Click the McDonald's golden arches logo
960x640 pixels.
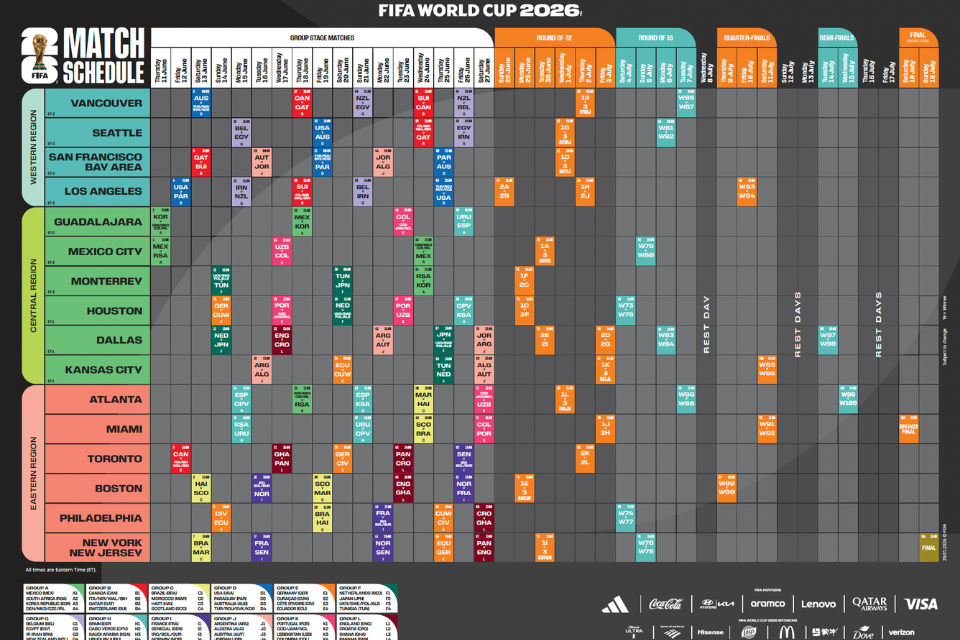click(787, 632)
